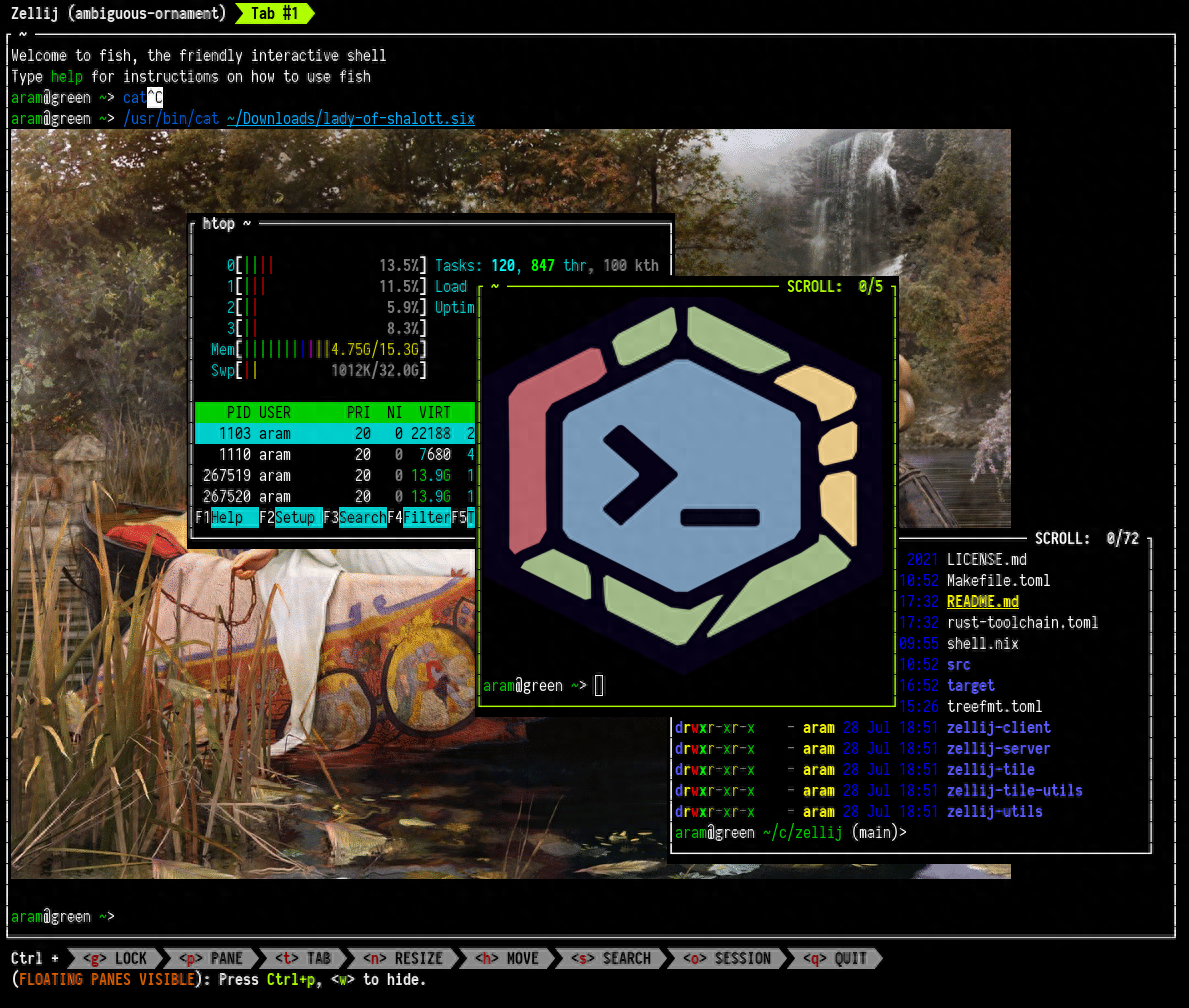Click htop F4 Filter button
The image size is (1189, 1008).
(x=419, y=518)
